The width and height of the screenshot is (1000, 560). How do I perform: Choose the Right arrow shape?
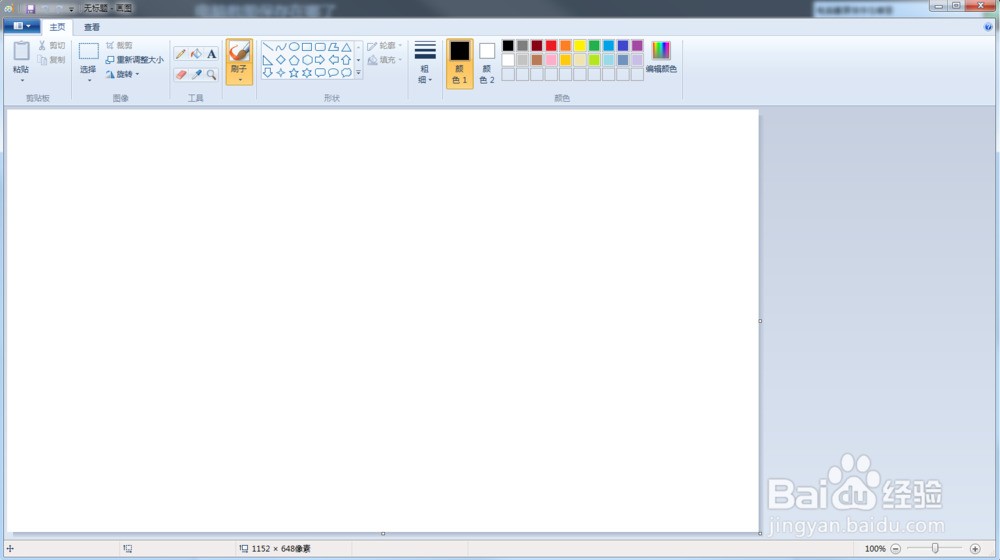pyautogui.click(x=320, y=60)
